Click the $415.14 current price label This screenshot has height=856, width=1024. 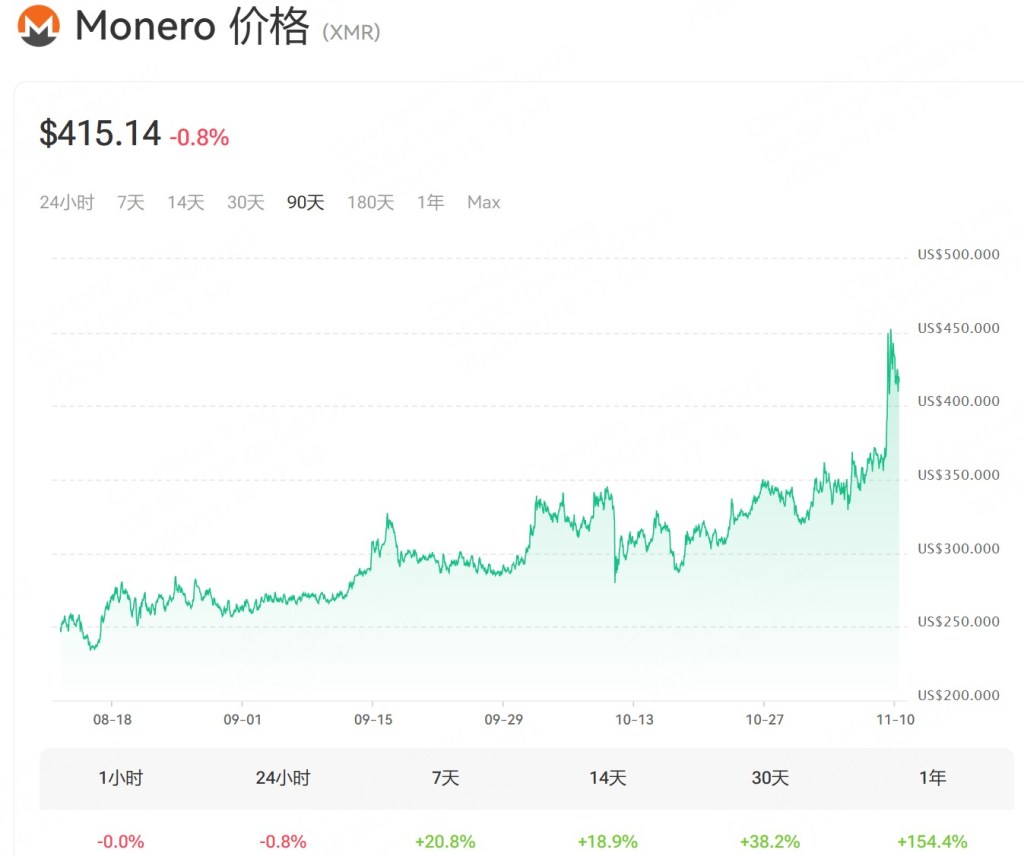[100, 133]
